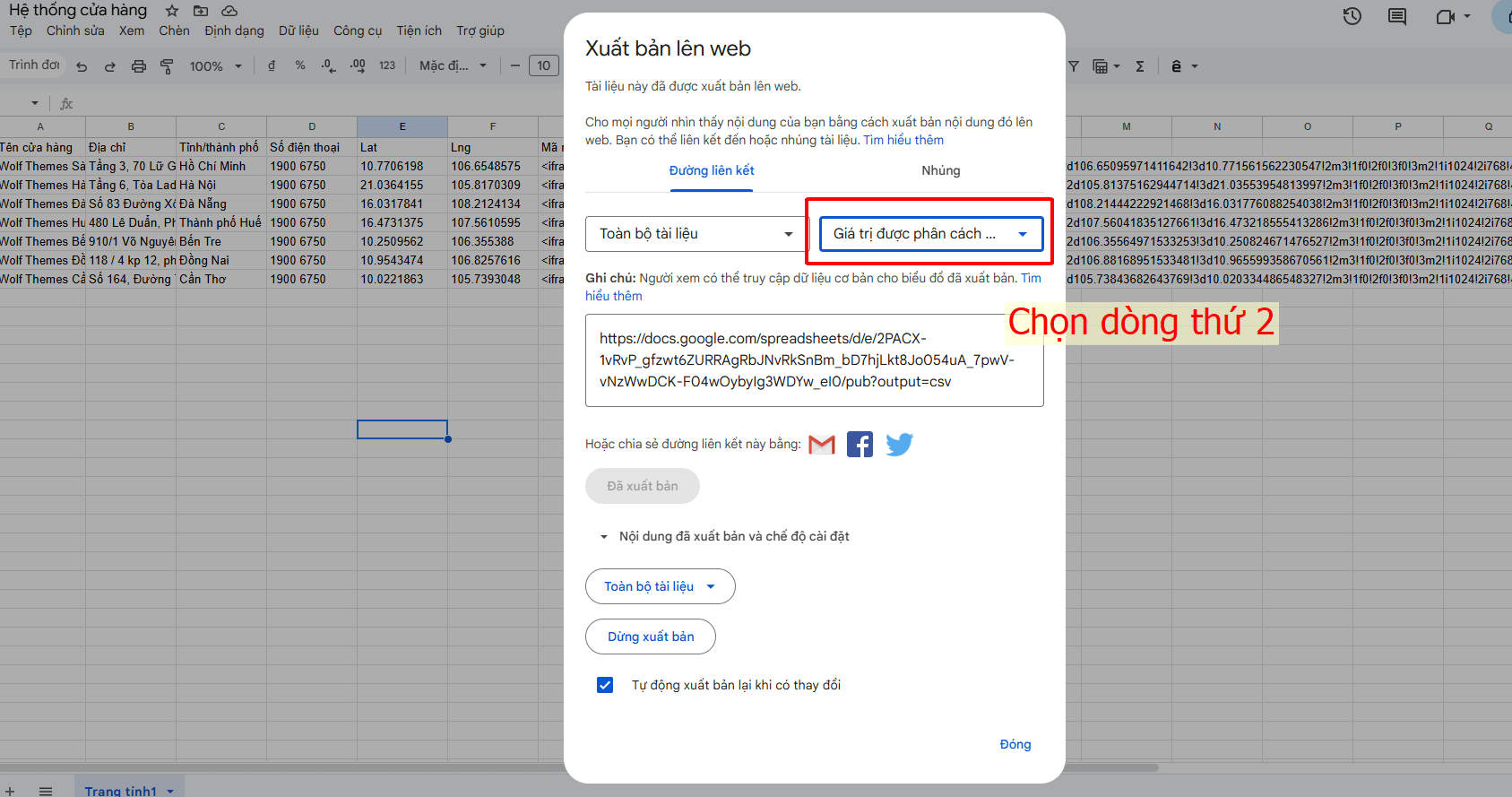Screen dimensions: 1512x797
Task: Collapse the Nội dung đã xuất bản section
Action: click(x=603, y=536)
